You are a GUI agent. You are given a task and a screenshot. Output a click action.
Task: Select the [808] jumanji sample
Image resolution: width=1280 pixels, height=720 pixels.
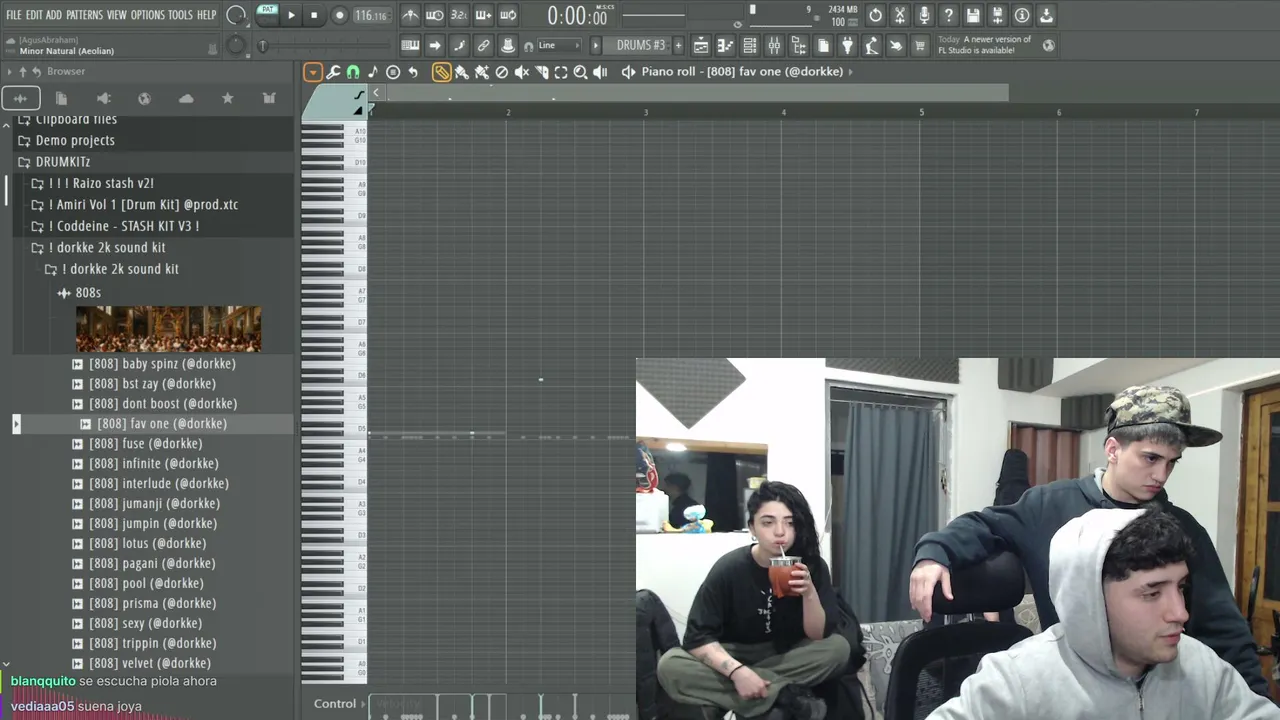pyautogui.click(x=154, y=504)
